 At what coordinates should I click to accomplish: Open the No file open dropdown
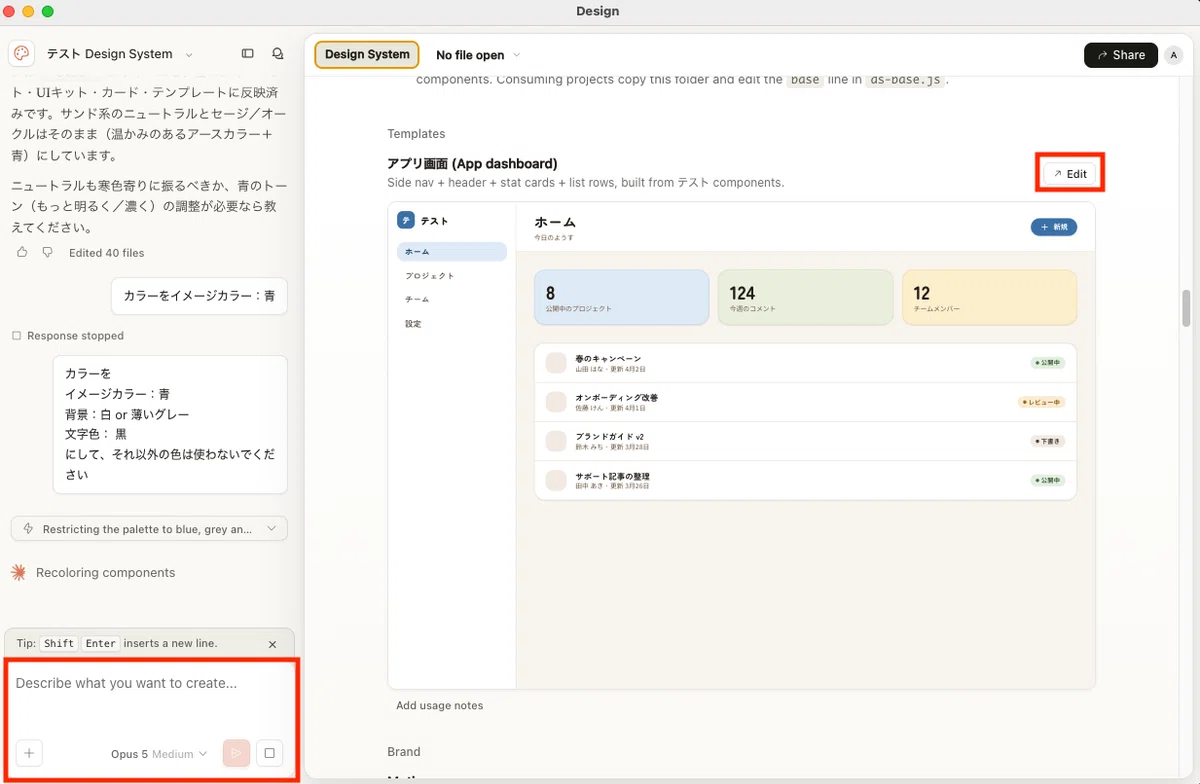pyautogui.click(x=478, y=55)
